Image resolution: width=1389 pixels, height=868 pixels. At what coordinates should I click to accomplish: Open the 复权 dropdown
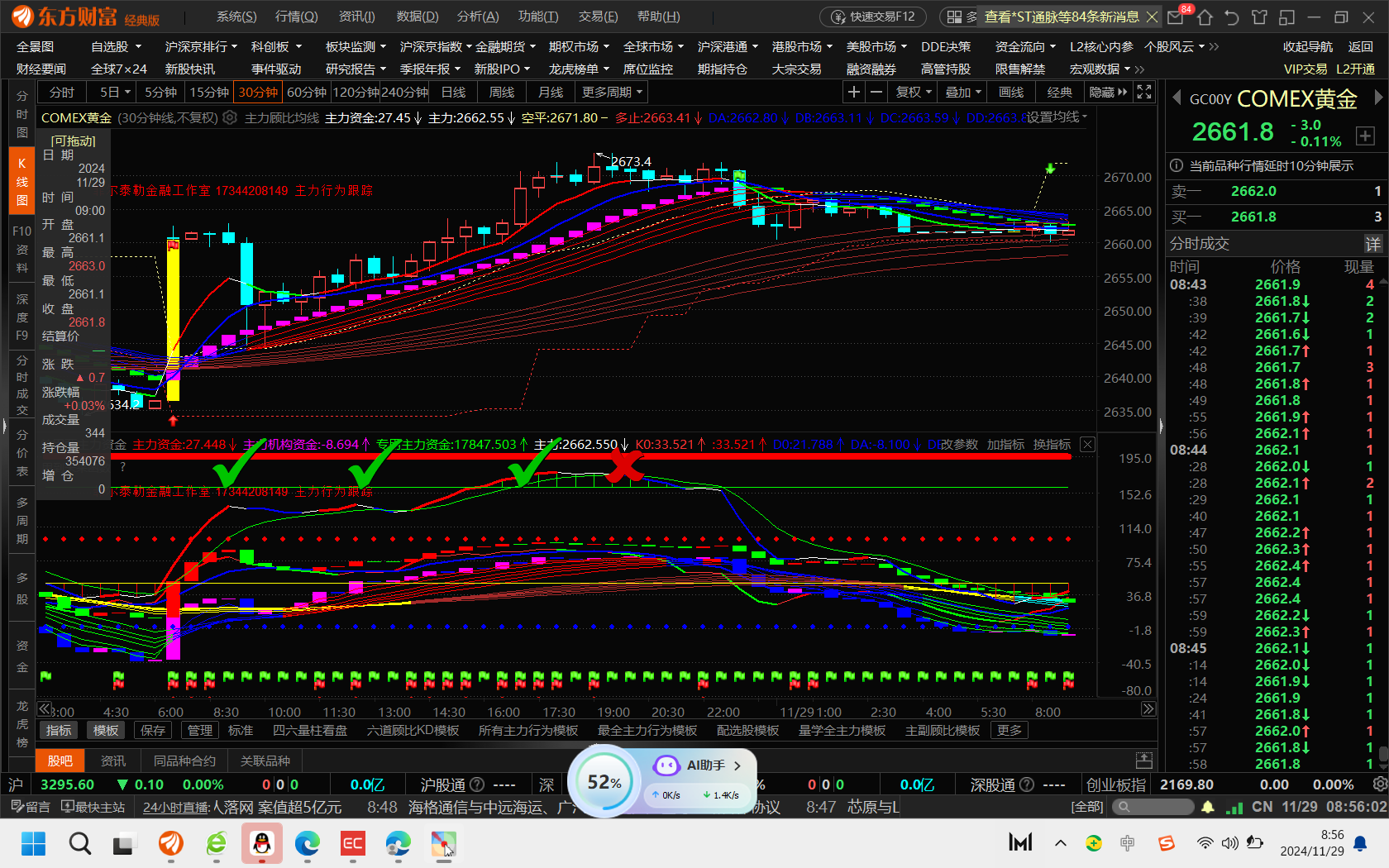(x=914, y=93)
